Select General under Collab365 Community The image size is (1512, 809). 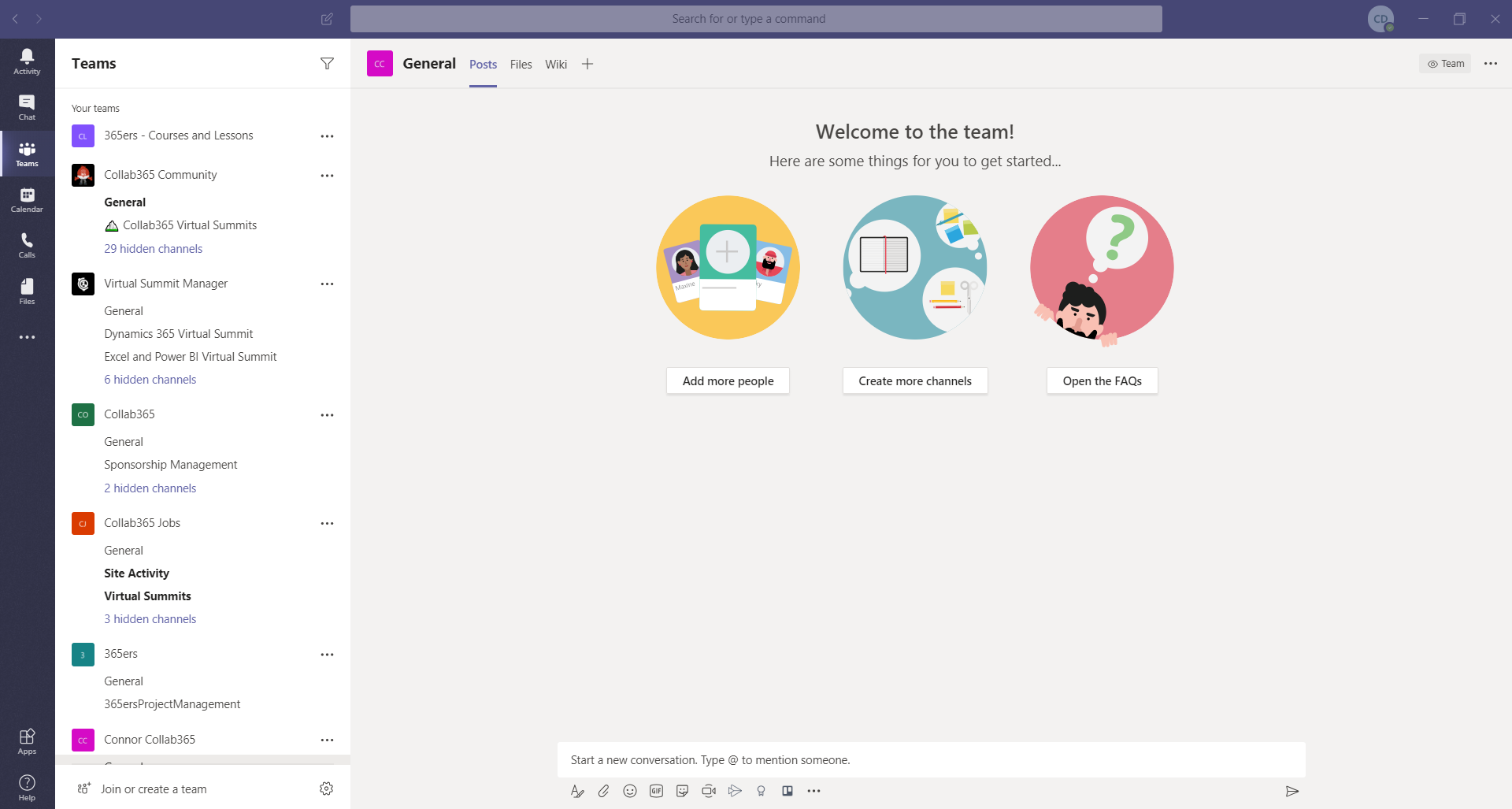[x=124, y=202]
